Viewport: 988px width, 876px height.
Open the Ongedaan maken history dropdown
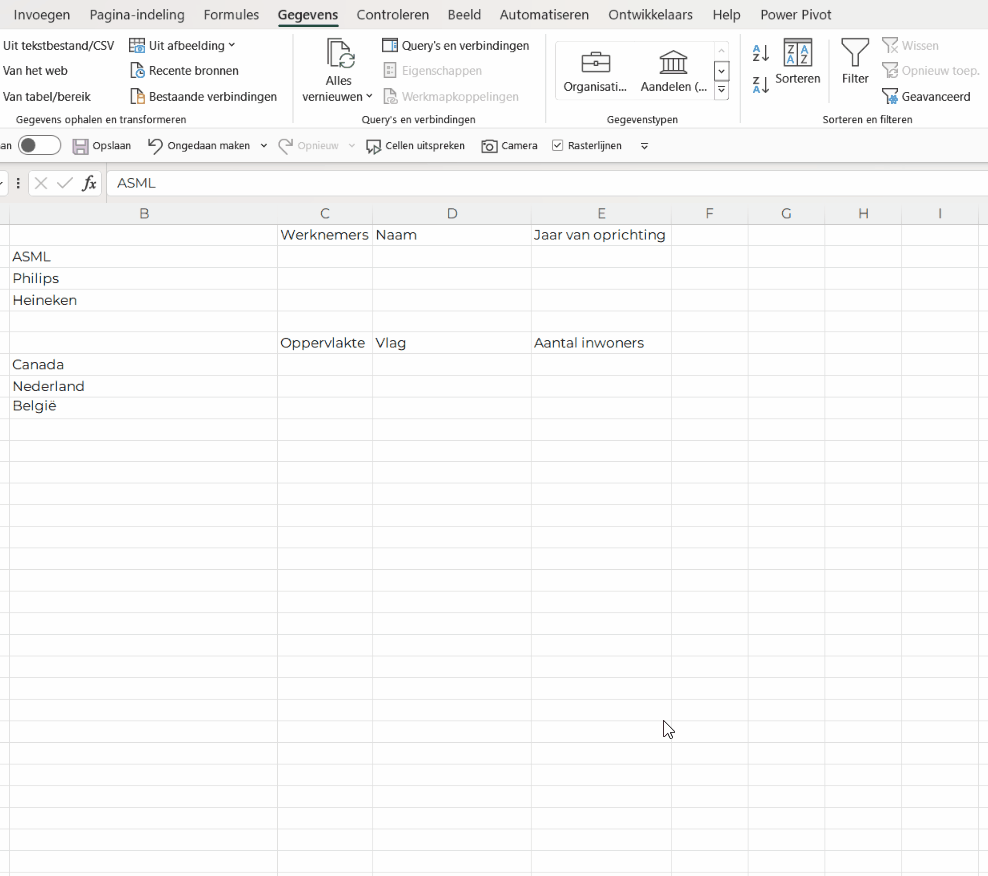pos(264,146)
